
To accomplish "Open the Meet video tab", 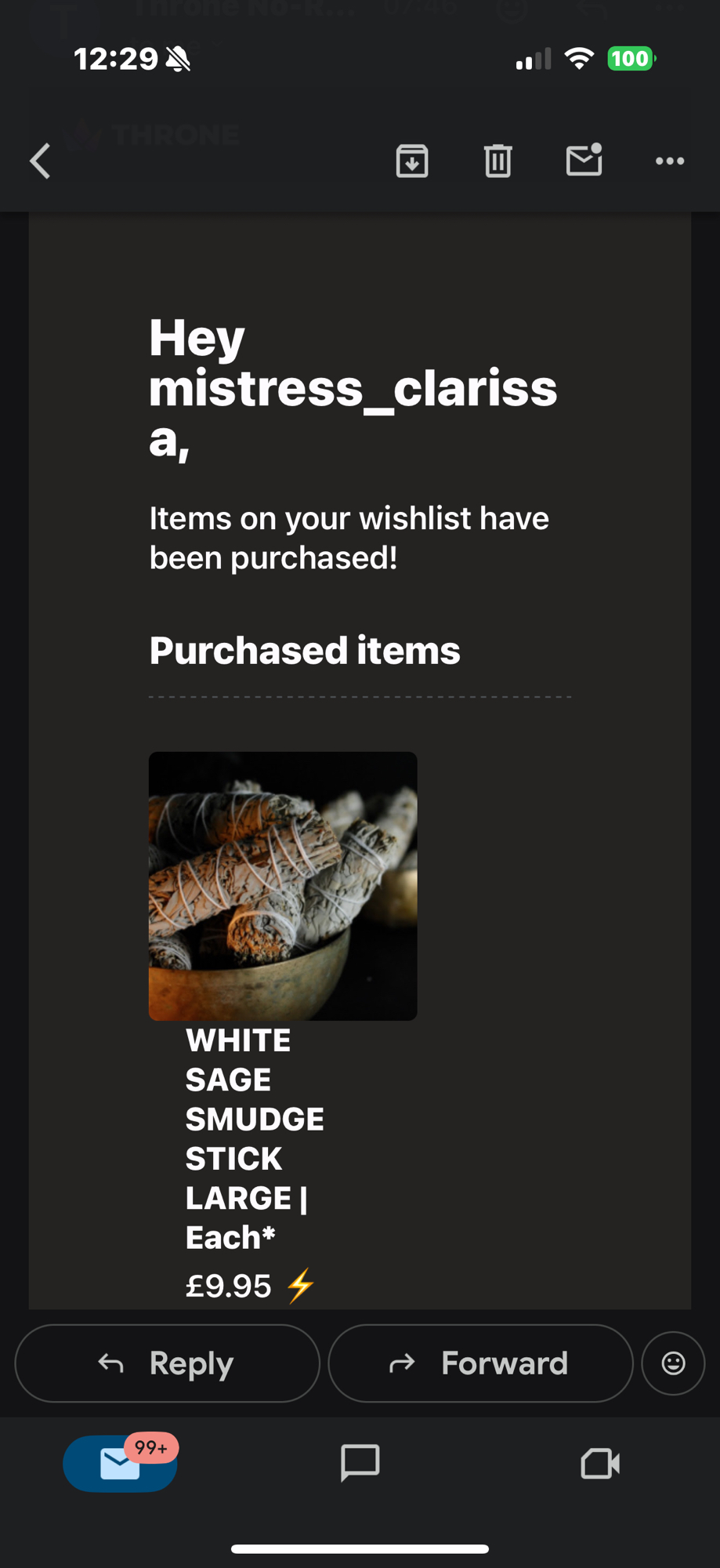I will (600, 1463).
